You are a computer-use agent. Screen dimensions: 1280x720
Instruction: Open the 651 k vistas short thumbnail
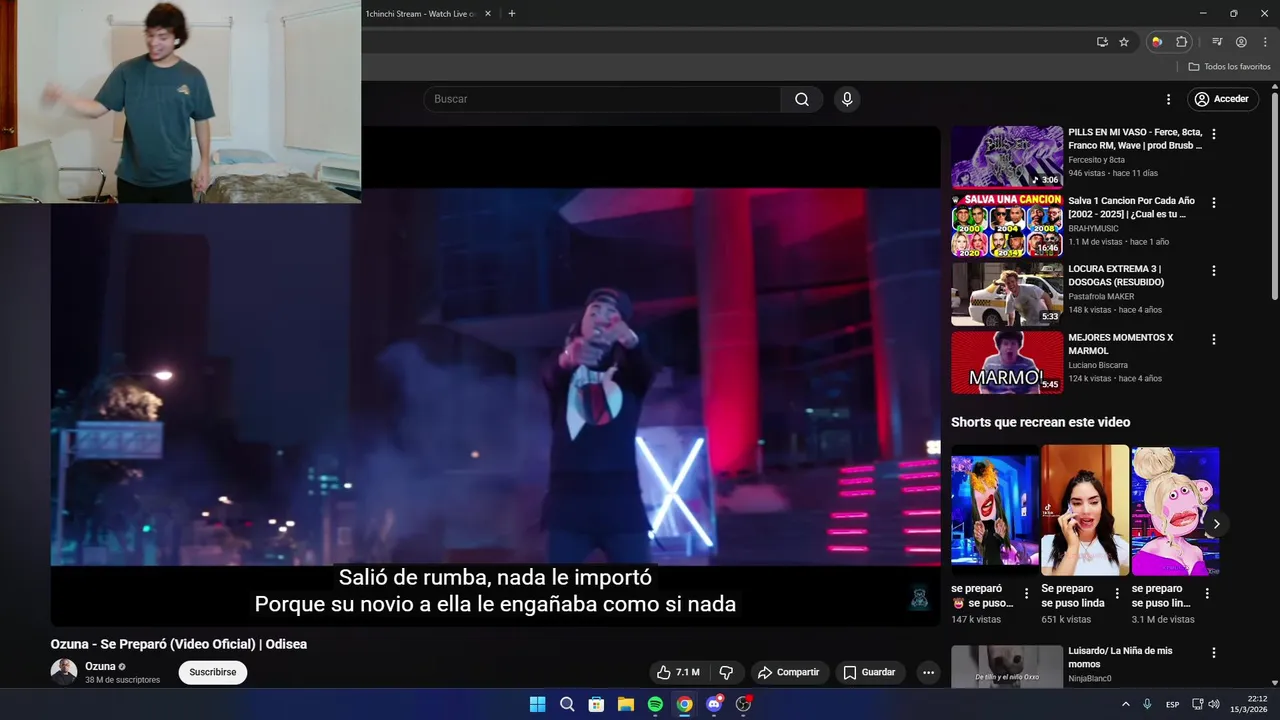click(x=1085, y=510)
